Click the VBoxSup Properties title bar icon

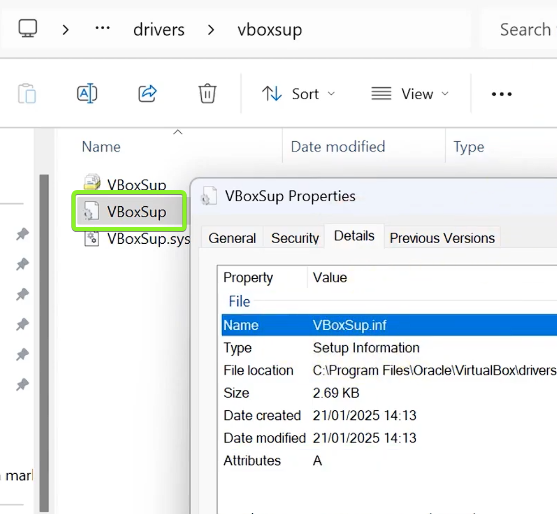pos(209,196)
